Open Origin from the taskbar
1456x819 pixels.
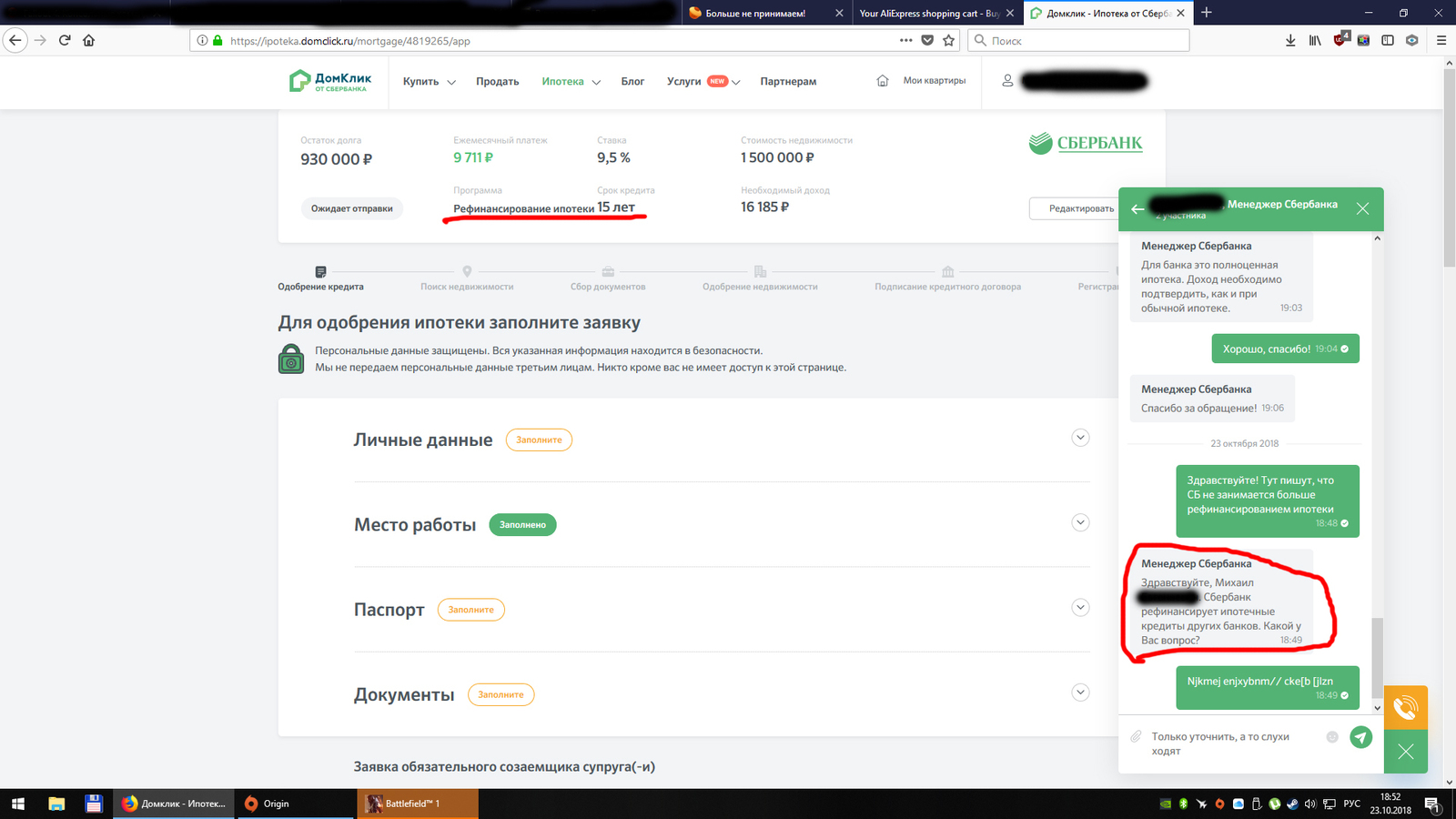296,804
